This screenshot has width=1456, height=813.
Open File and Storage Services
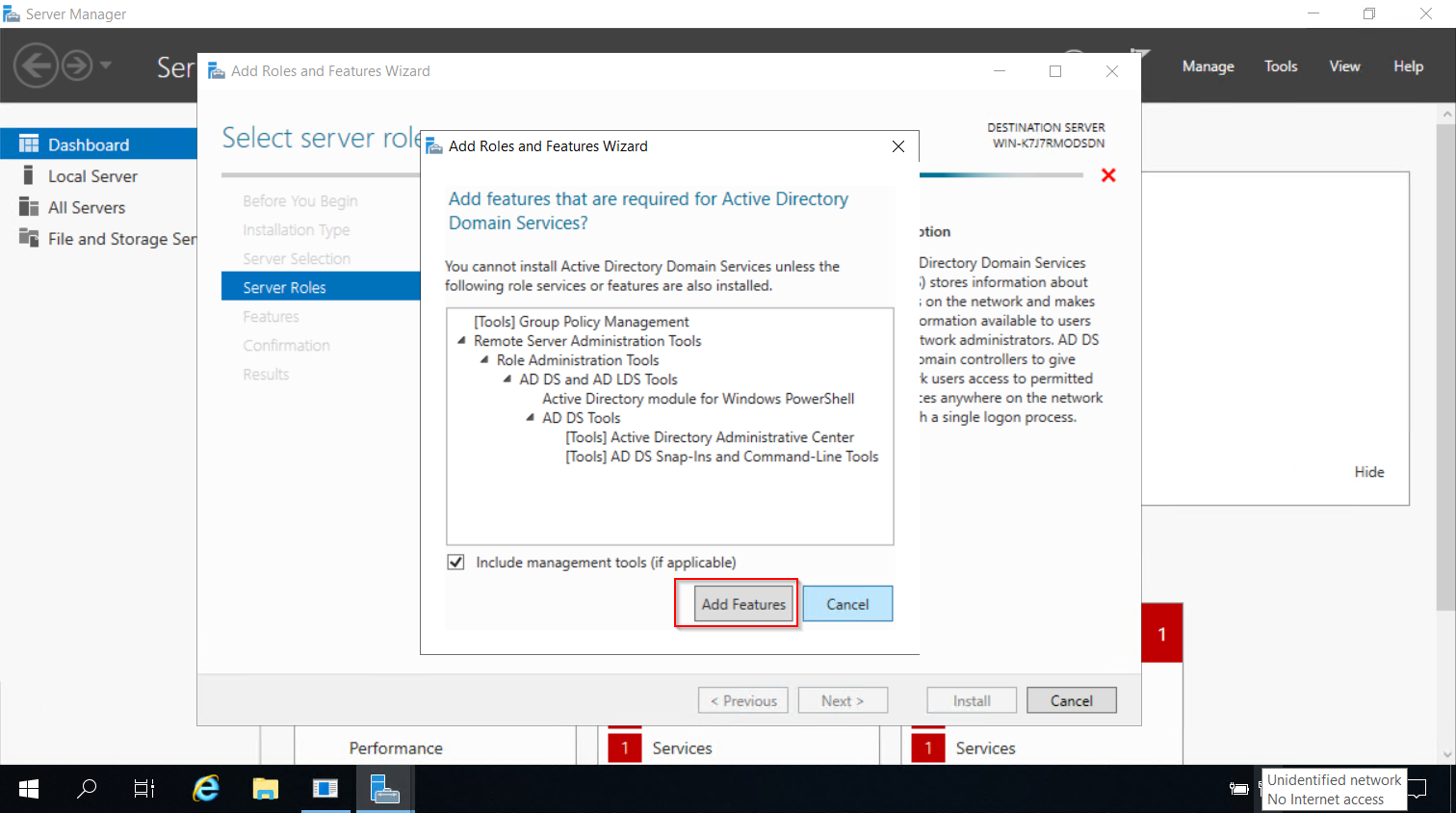click(116, 239)
